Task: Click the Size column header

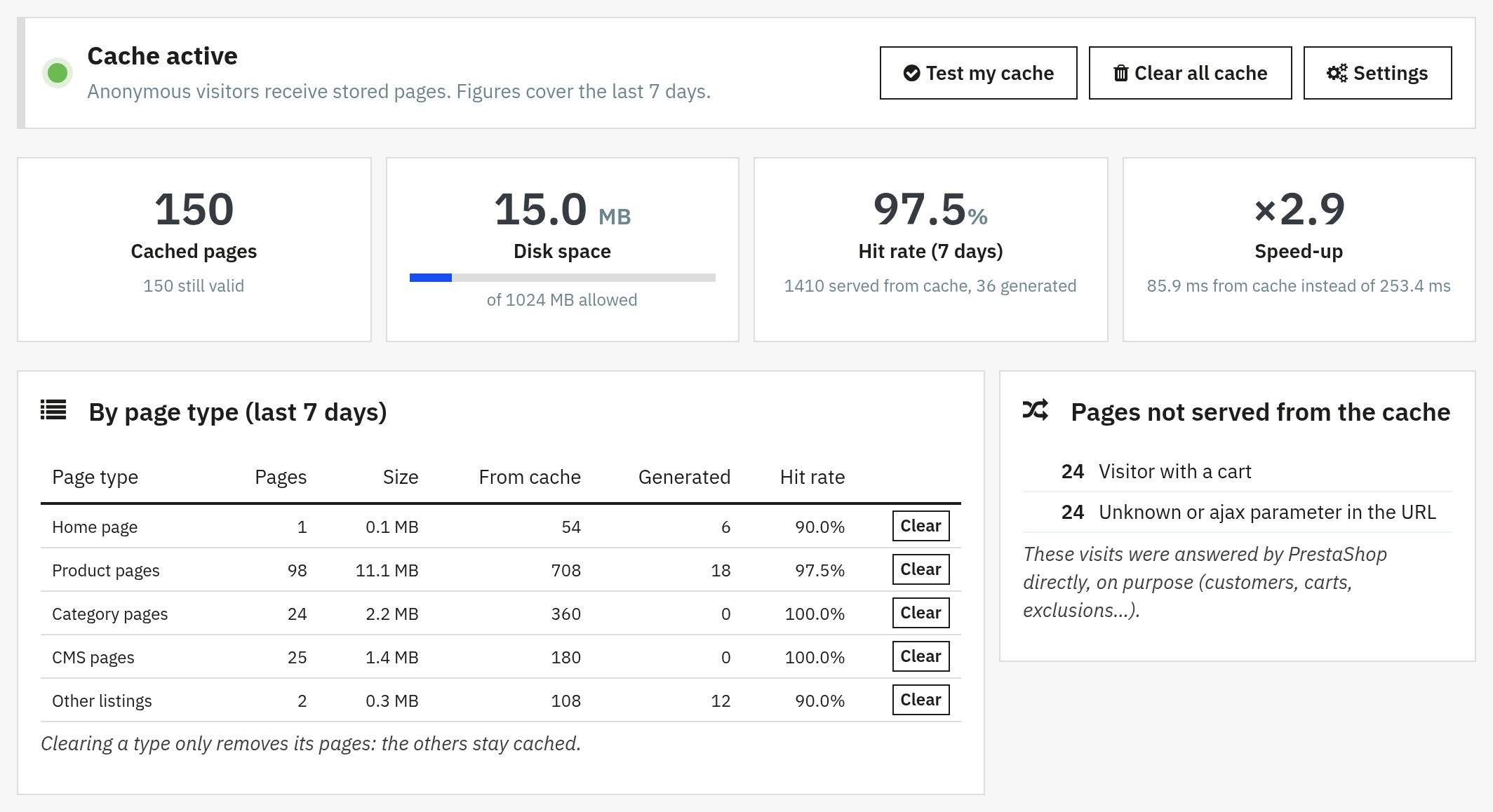Action: [x=401, y=478]
